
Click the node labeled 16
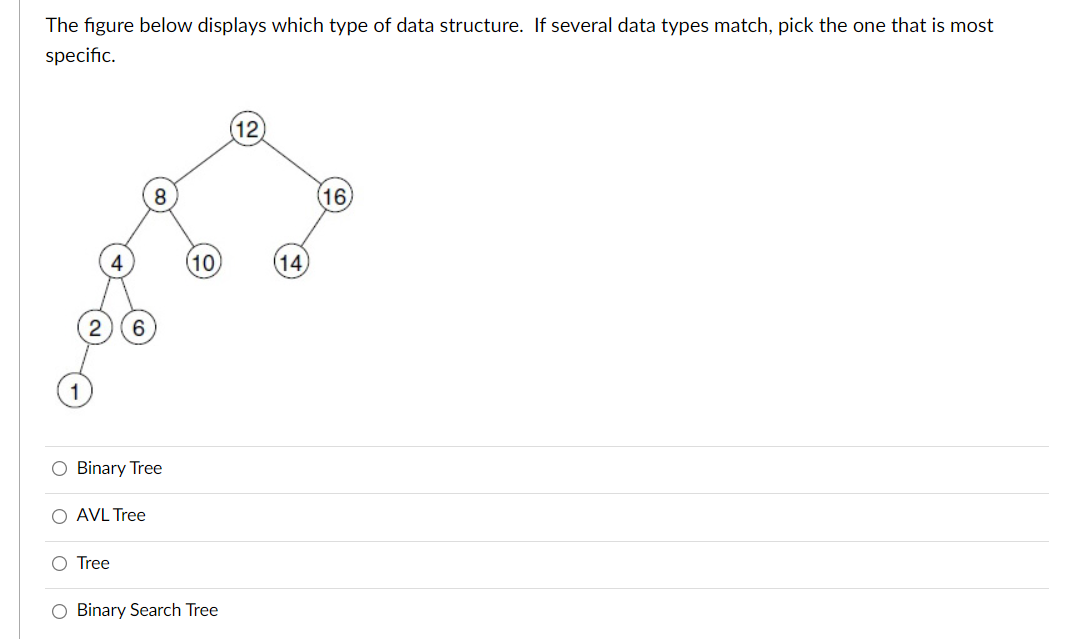point(336,197)
